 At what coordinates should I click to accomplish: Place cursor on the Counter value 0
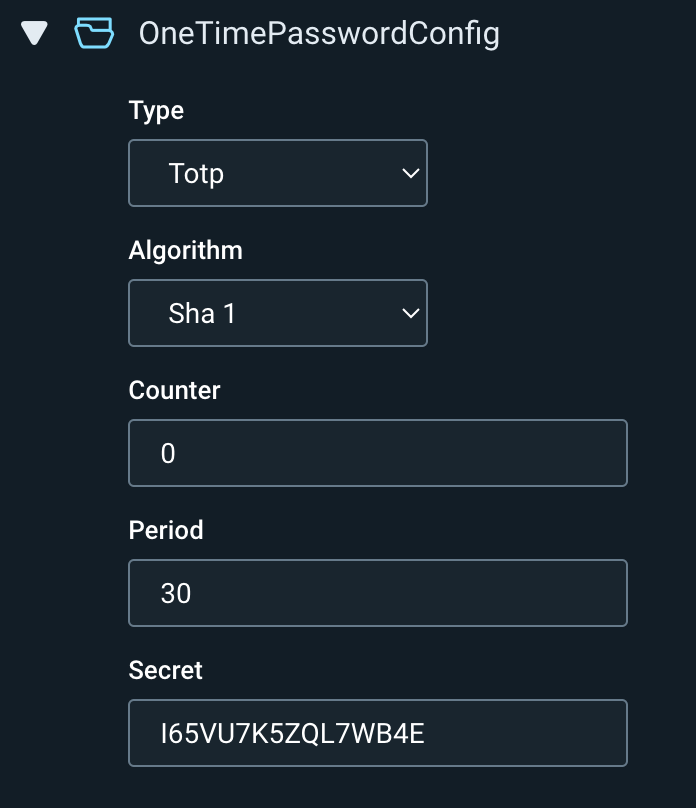tap(168, 454)
